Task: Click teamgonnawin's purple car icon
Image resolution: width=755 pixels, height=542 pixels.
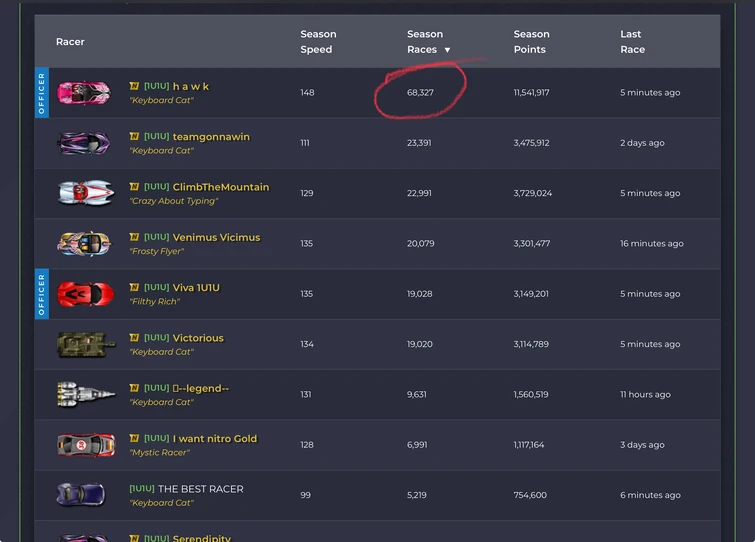Action: tap(84, 143)
